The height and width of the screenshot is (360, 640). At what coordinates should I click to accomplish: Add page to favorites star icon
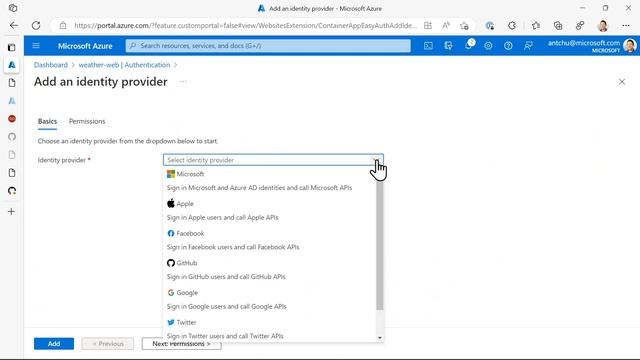point(464,26)
